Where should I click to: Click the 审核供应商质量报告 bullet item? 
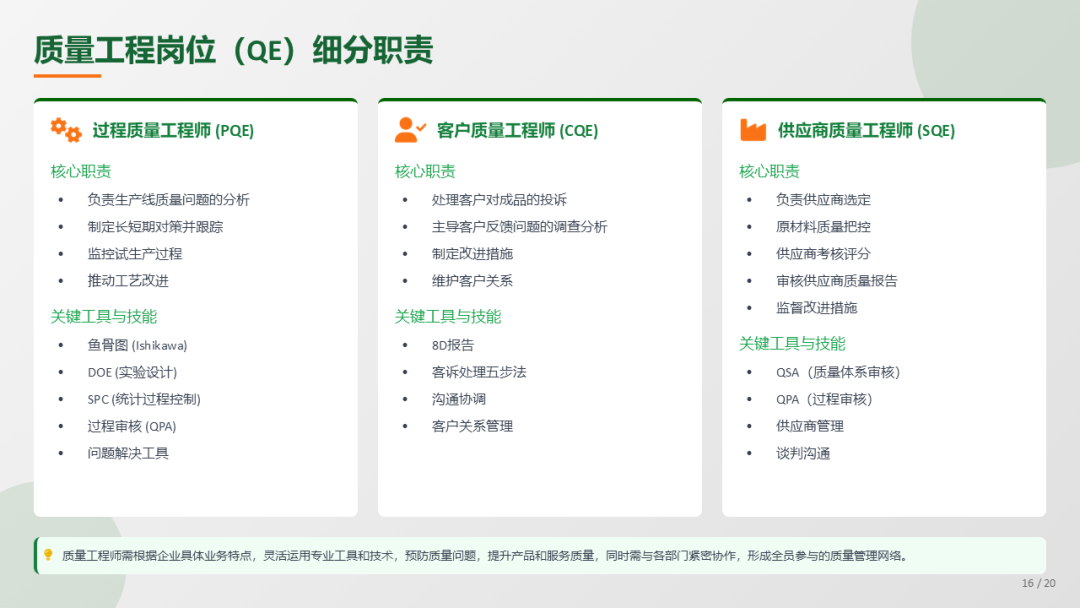[837, 281]
